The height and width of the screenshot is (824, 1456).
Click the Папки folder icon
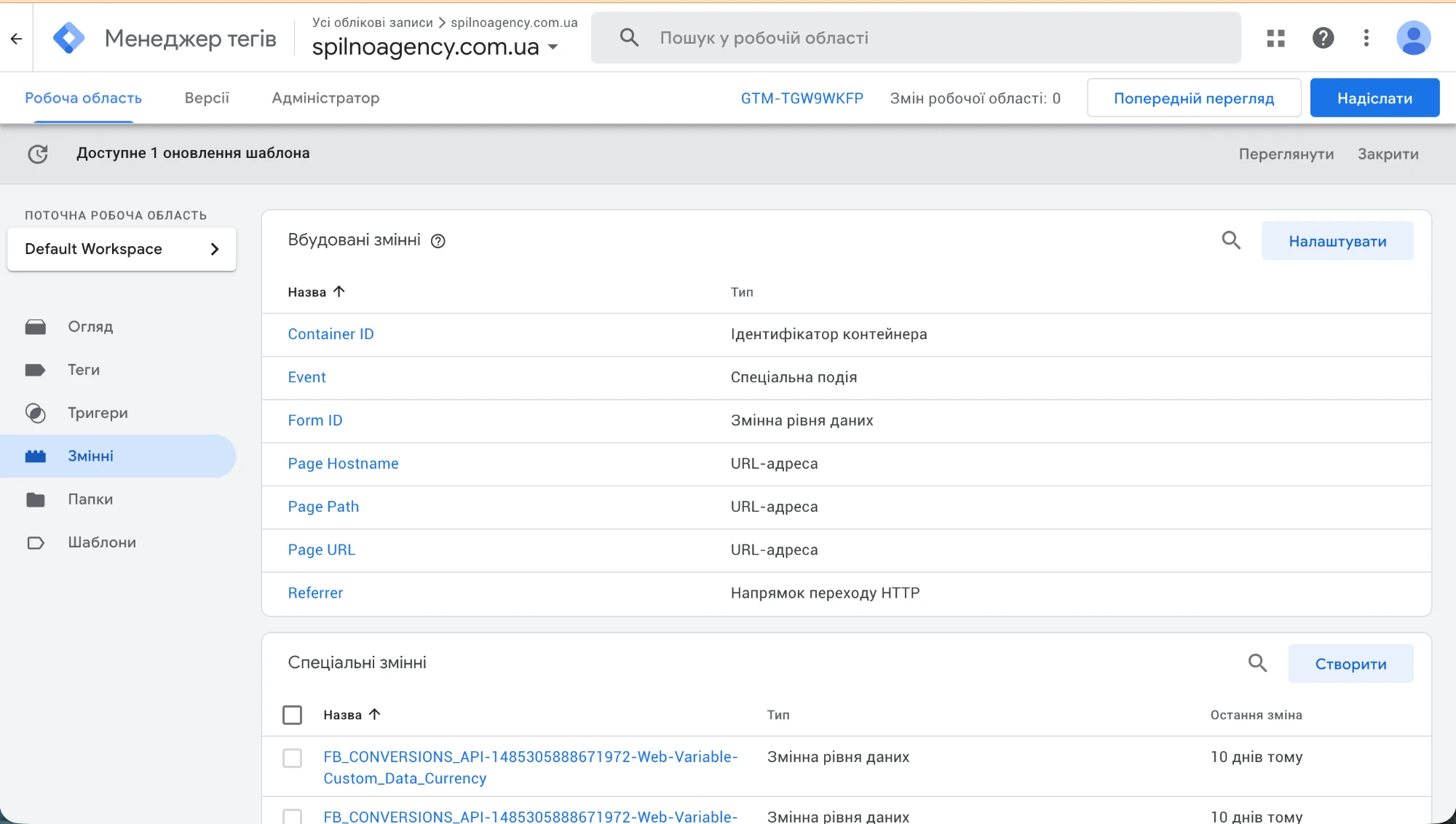[x=35, y=499]
